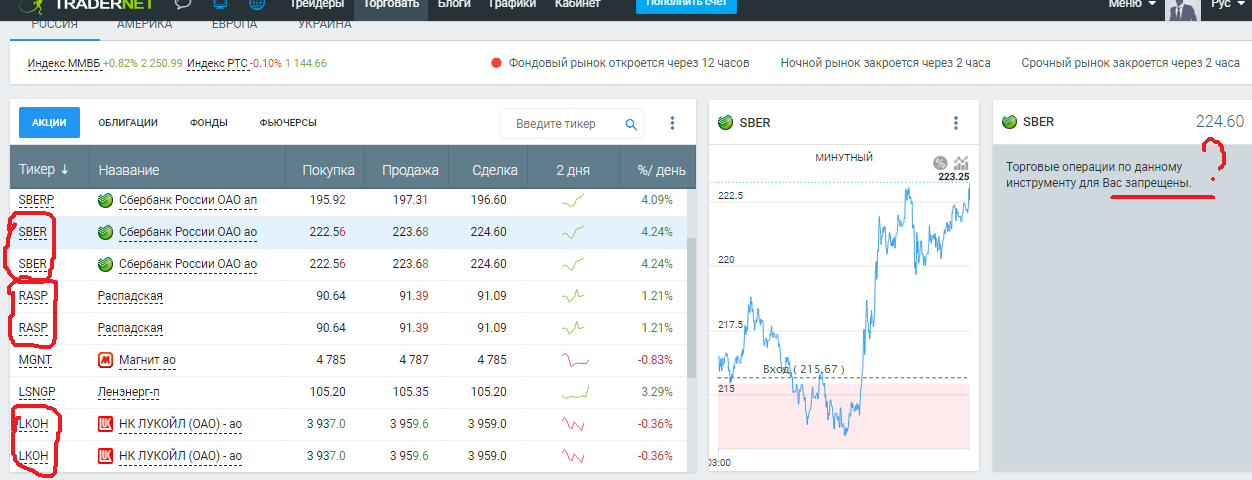Click the Sberbank logo in SBERP row
The width and height of the screenshot is (1252, 480).
105,200
